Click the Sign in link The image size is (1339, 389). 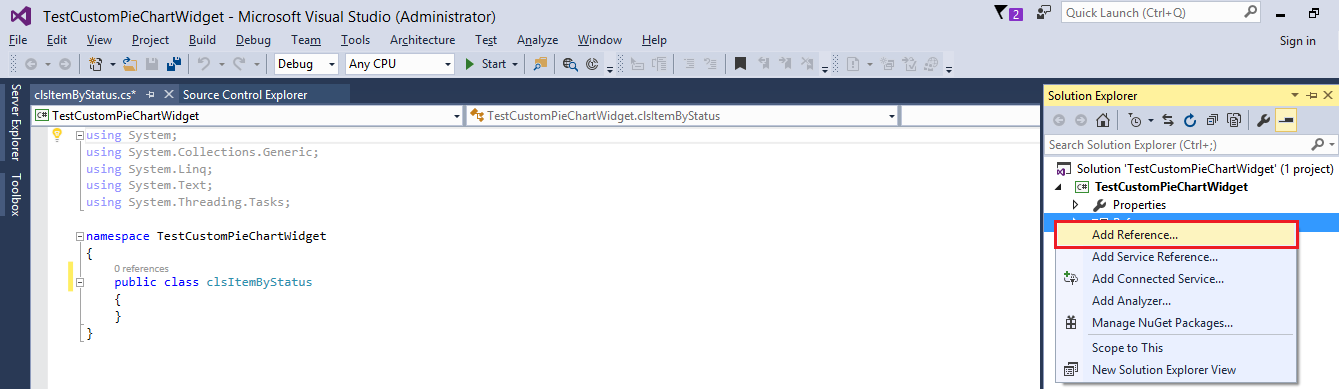point(1297,41)
